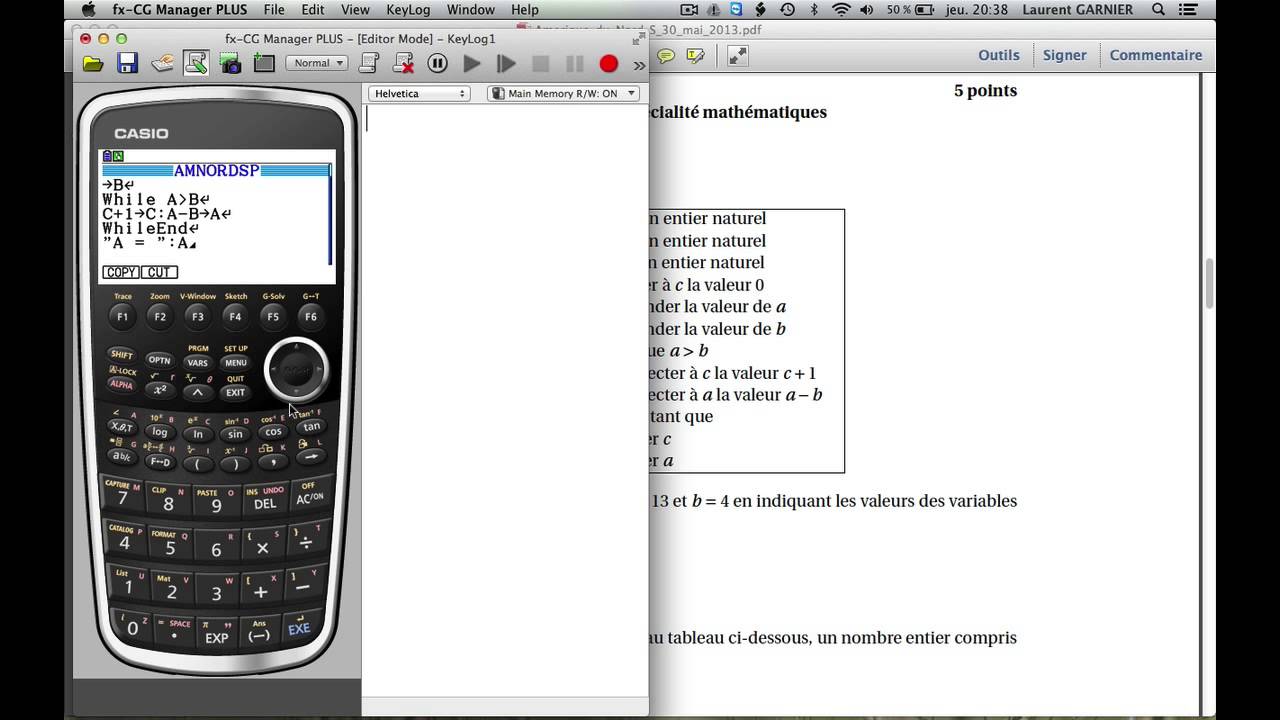Open Signer panel in PDF viewer
This screenshot has width=1280, height=720.
(1064, 55)
